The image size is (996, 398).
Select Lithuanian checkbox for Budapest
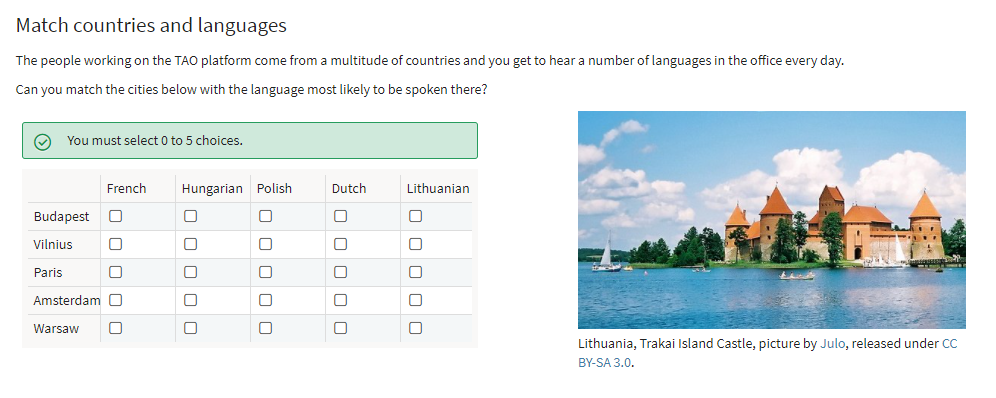click(x=415, y=216)
